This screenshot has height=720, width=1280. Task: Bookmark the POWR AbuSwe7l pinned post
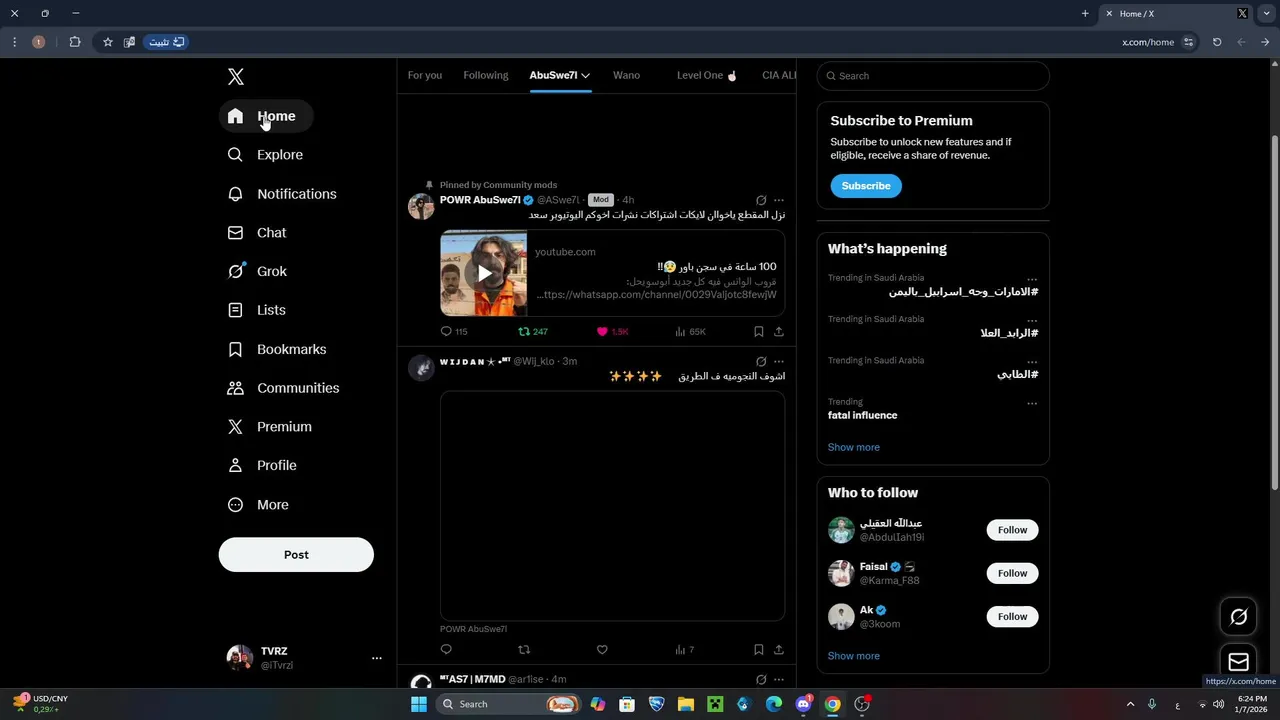(759, 332)
